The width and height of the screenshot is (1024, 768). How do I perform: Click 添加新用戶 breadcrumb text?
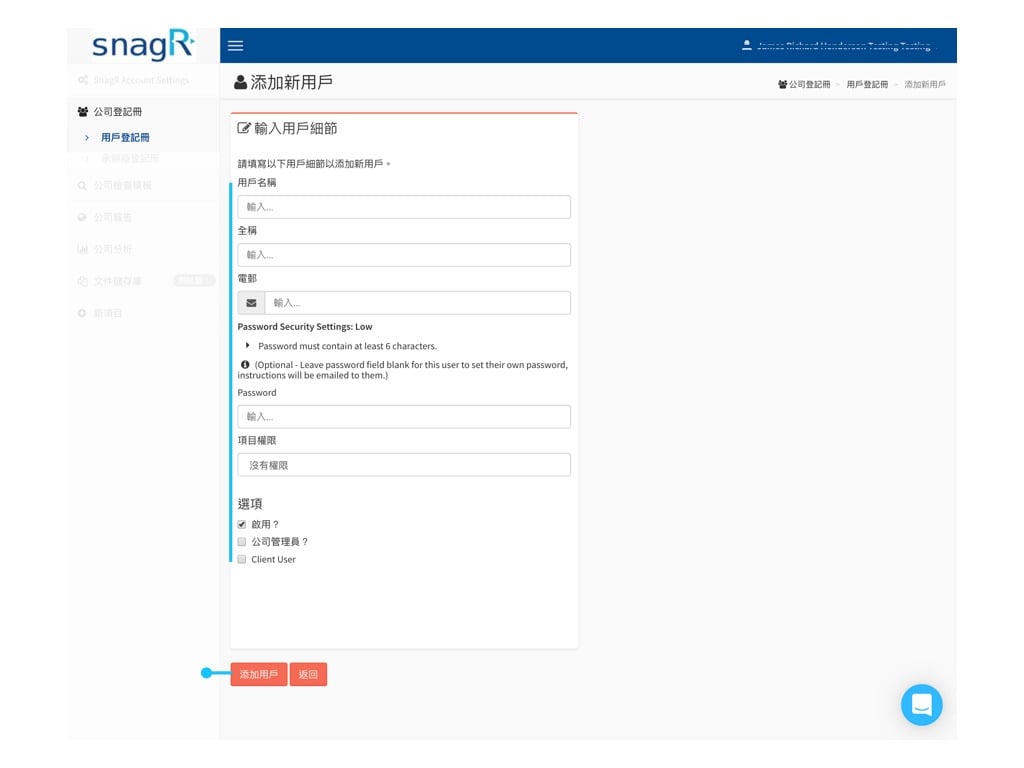click(x=925, y=84)
